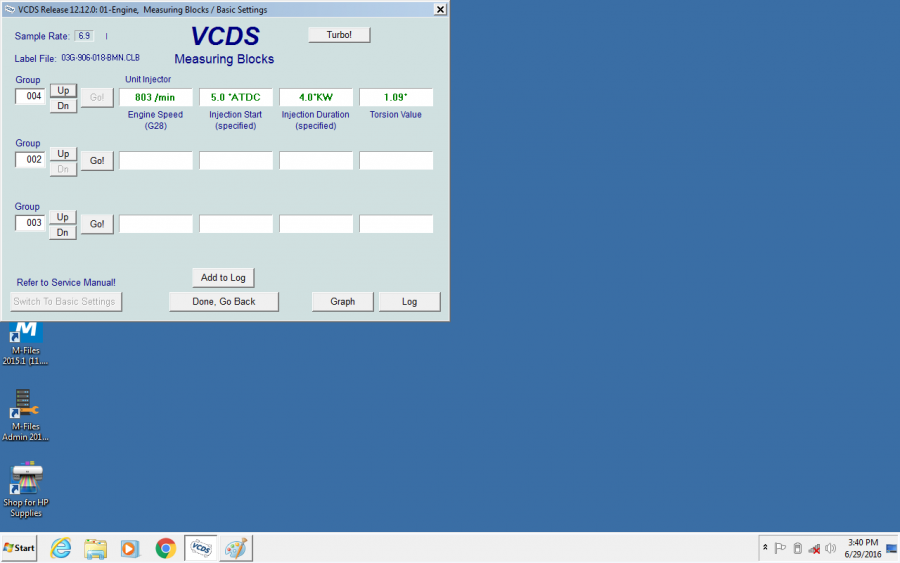Open Google Chrome from the taskbar
This screenshot has height=563, width=900.
click(x=165, y=548)
